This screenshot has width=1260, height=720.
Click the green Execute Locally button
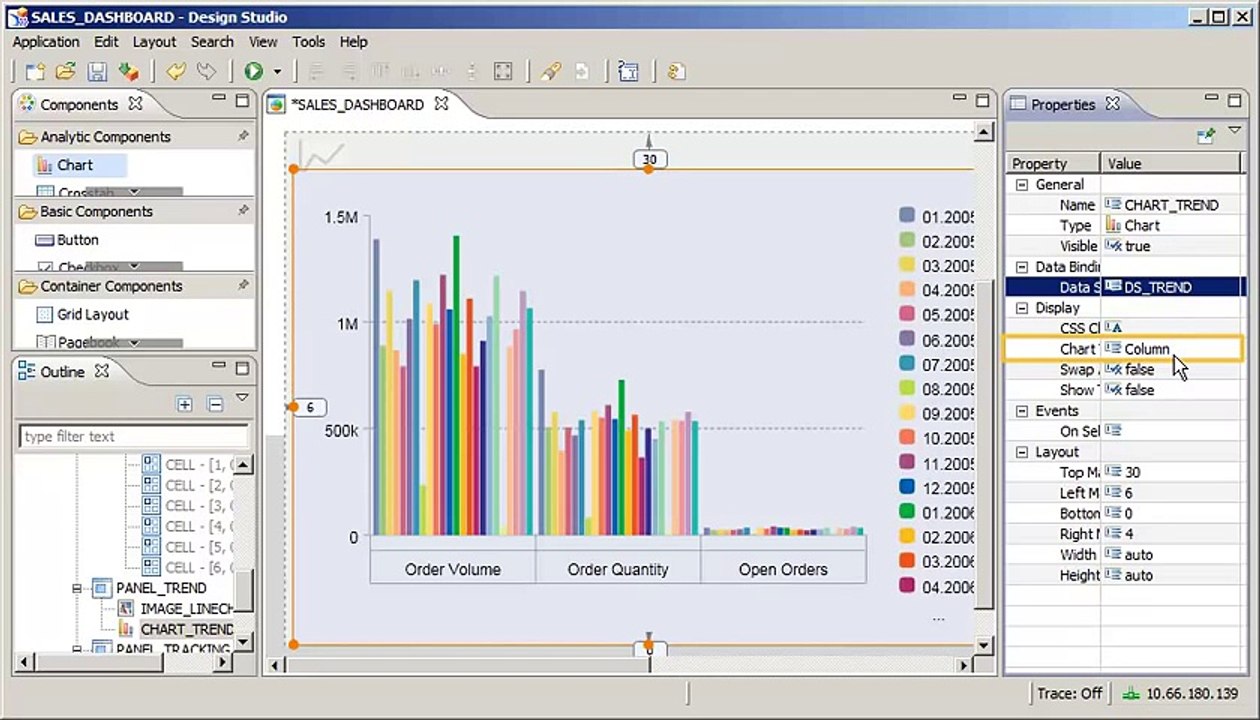click(x=254, y=71)
